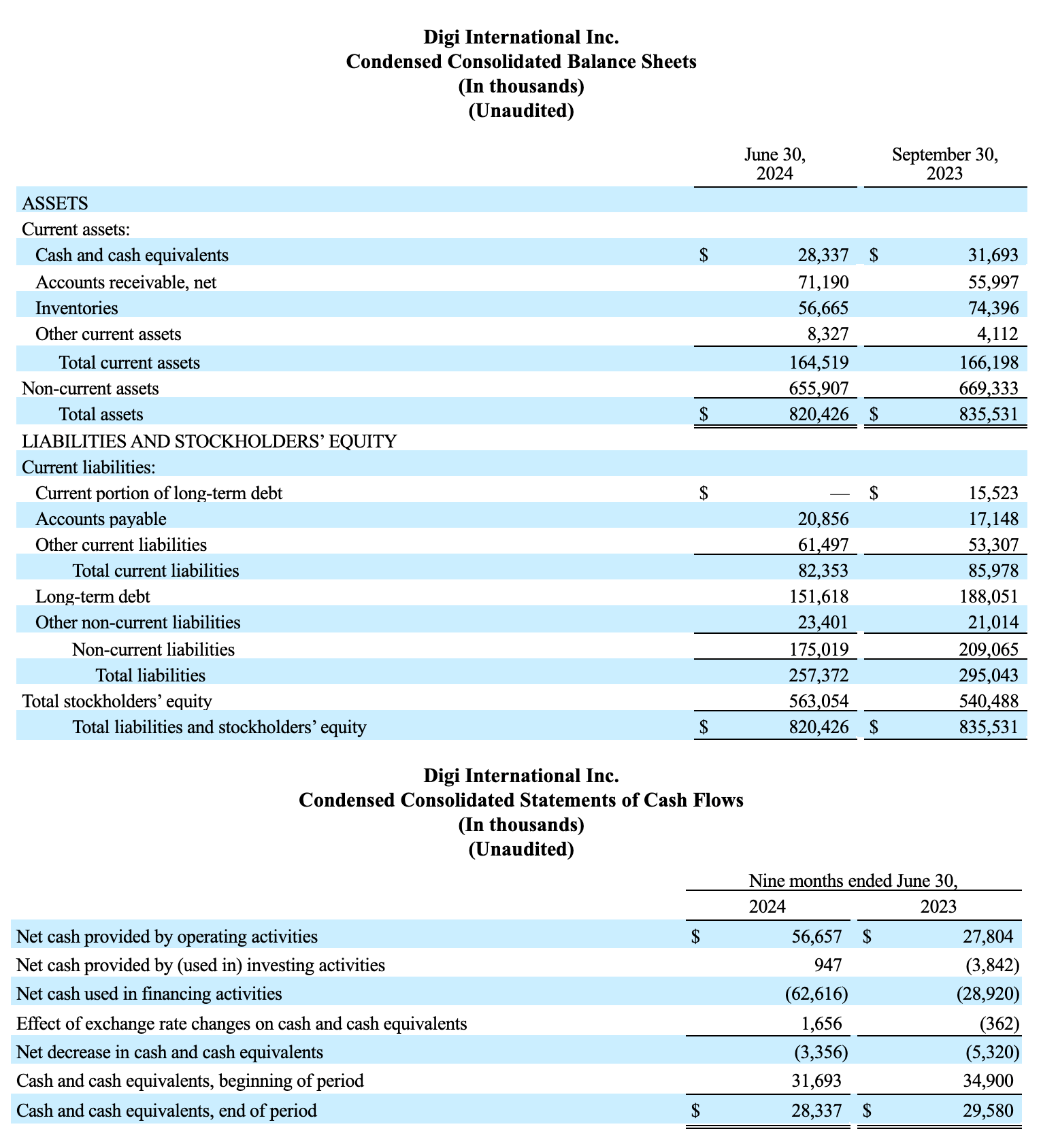Click 'Net cash provided by operating activities'
Viewport: 1041px width, 1148px height.
coord(167,936)
